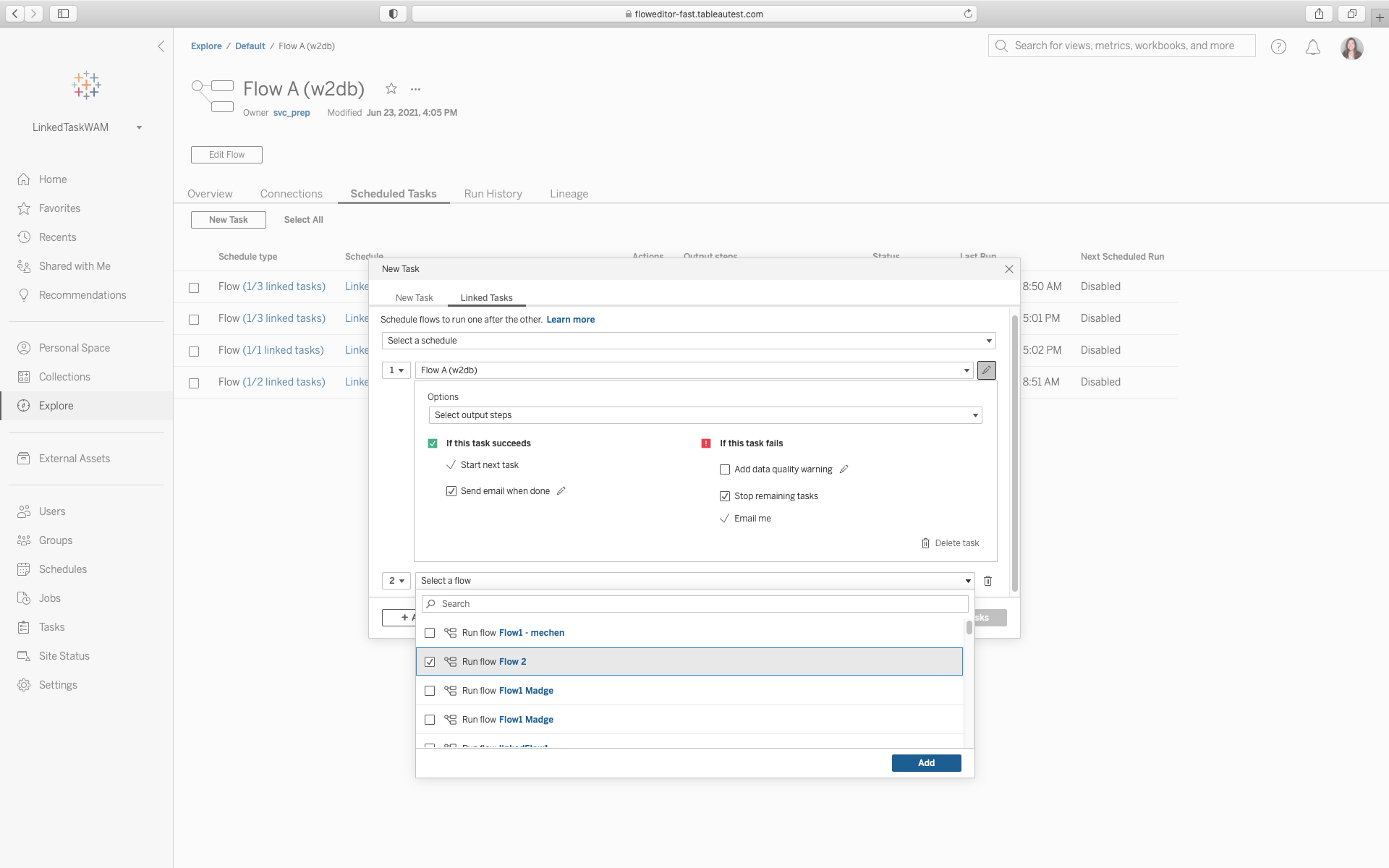The height and width of the screenshot is (868, 1389).
Task: Open the svc_prep owner link
Action: [x=292, y=113]
